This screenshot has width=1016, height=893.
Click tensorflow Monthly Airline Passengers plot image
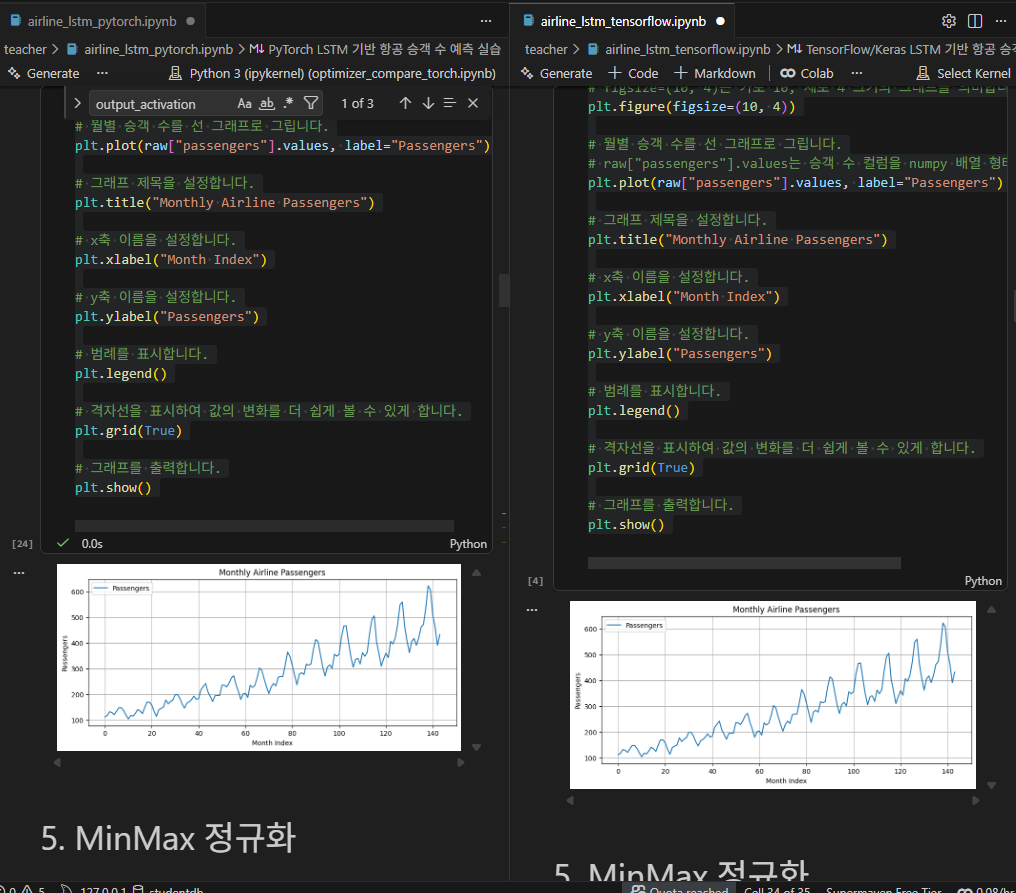click(772, 695)
